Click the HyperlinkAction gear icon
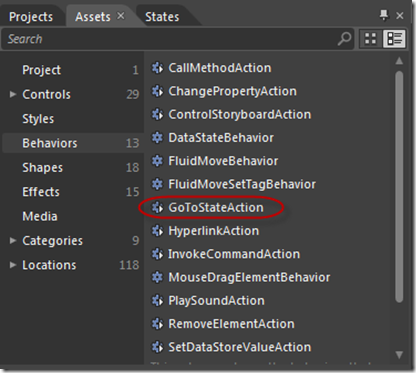 (x=157, y=231)
